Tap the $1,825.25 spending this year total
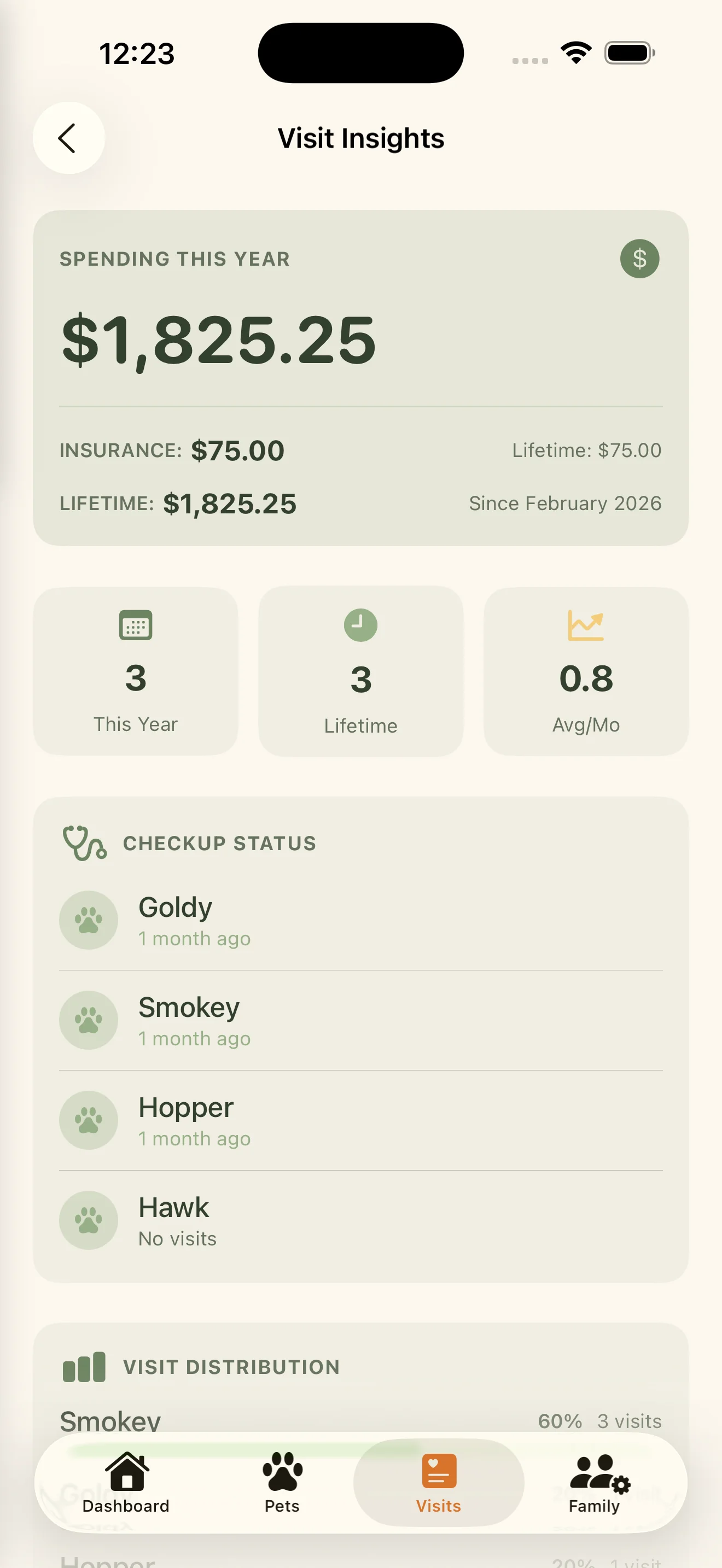 click(219, 340)
